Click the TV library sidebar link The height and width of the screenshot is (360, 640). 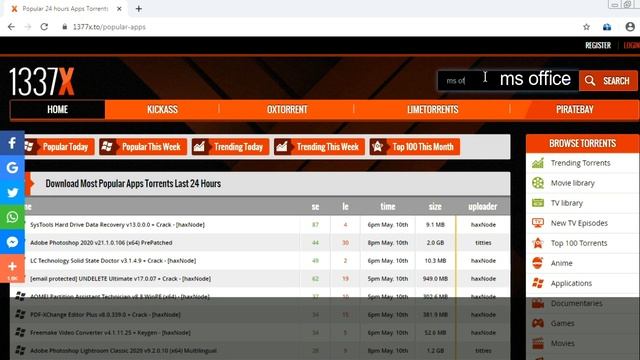[567, 203]
